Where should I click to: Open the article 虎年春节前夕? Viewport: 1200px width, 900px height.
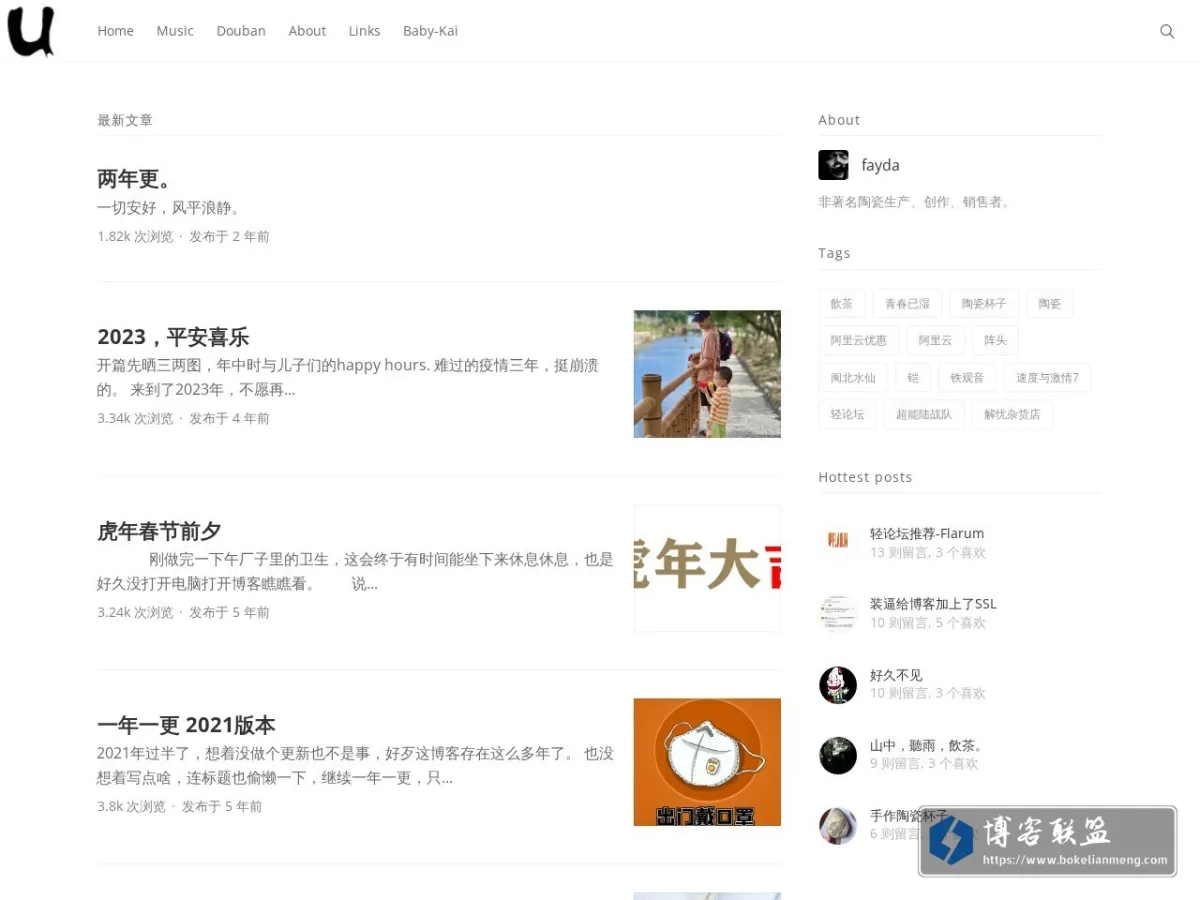(159, 531)
